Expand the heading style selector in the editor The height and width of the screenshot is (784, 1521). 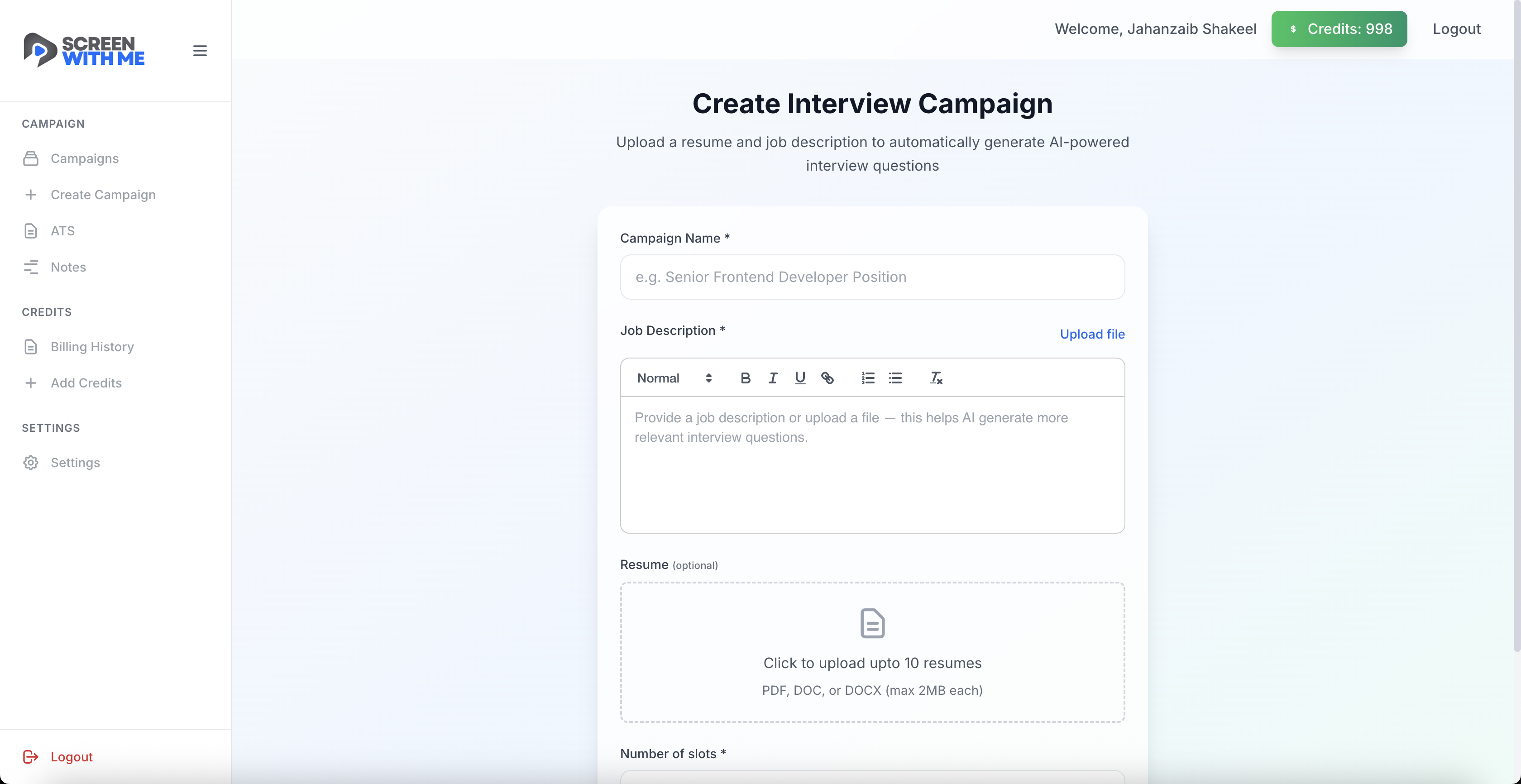pyautogui.click(x=708, y=378)
